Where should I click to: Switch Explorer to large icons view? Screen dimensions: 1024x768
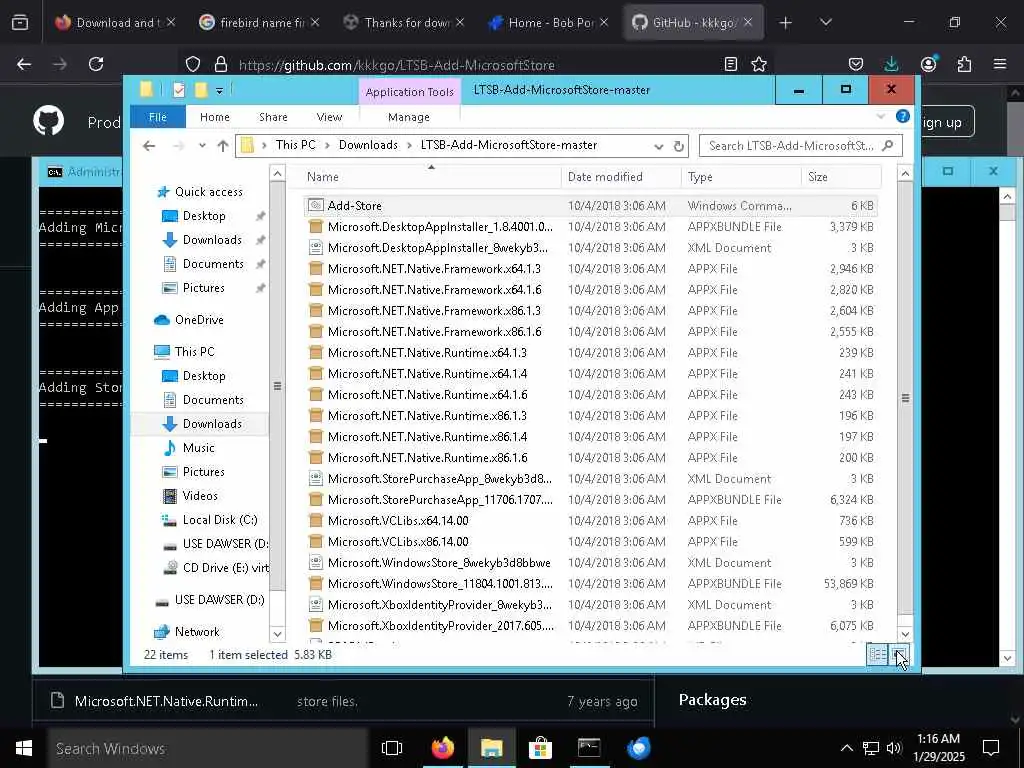coord(900,654)
